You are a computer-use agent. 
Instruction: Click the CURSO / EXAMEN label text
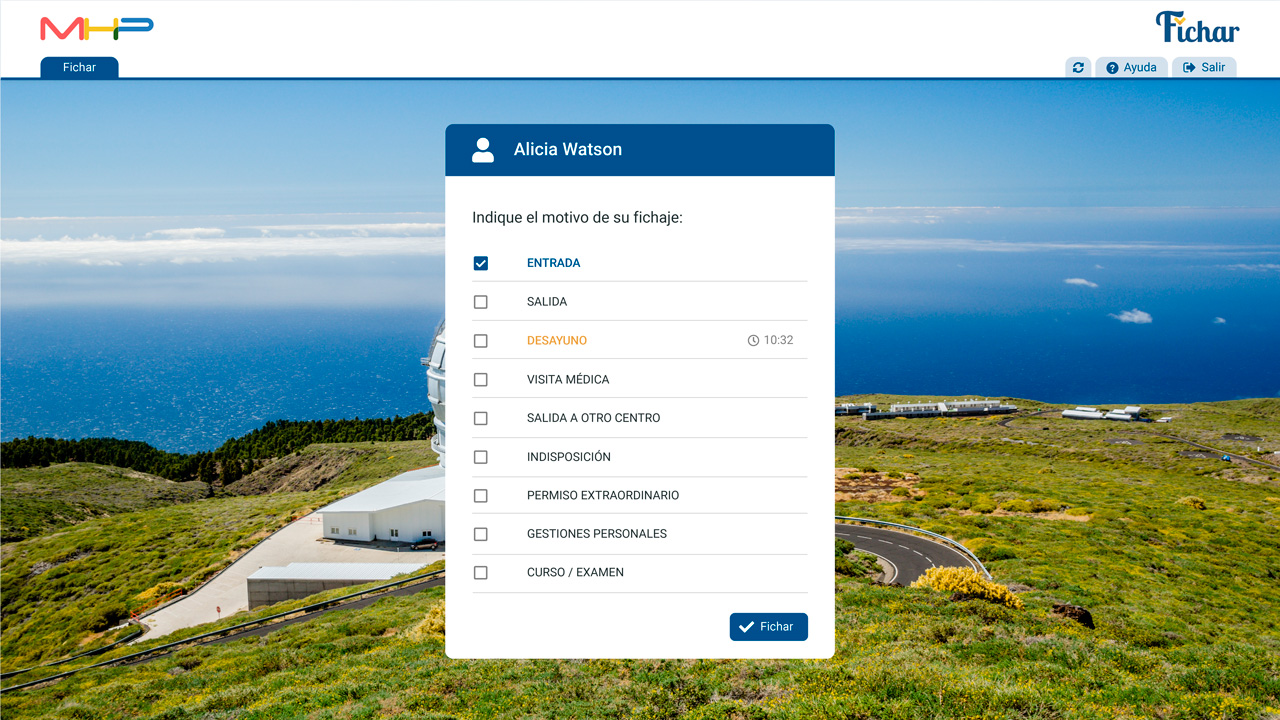coord(575,573)
